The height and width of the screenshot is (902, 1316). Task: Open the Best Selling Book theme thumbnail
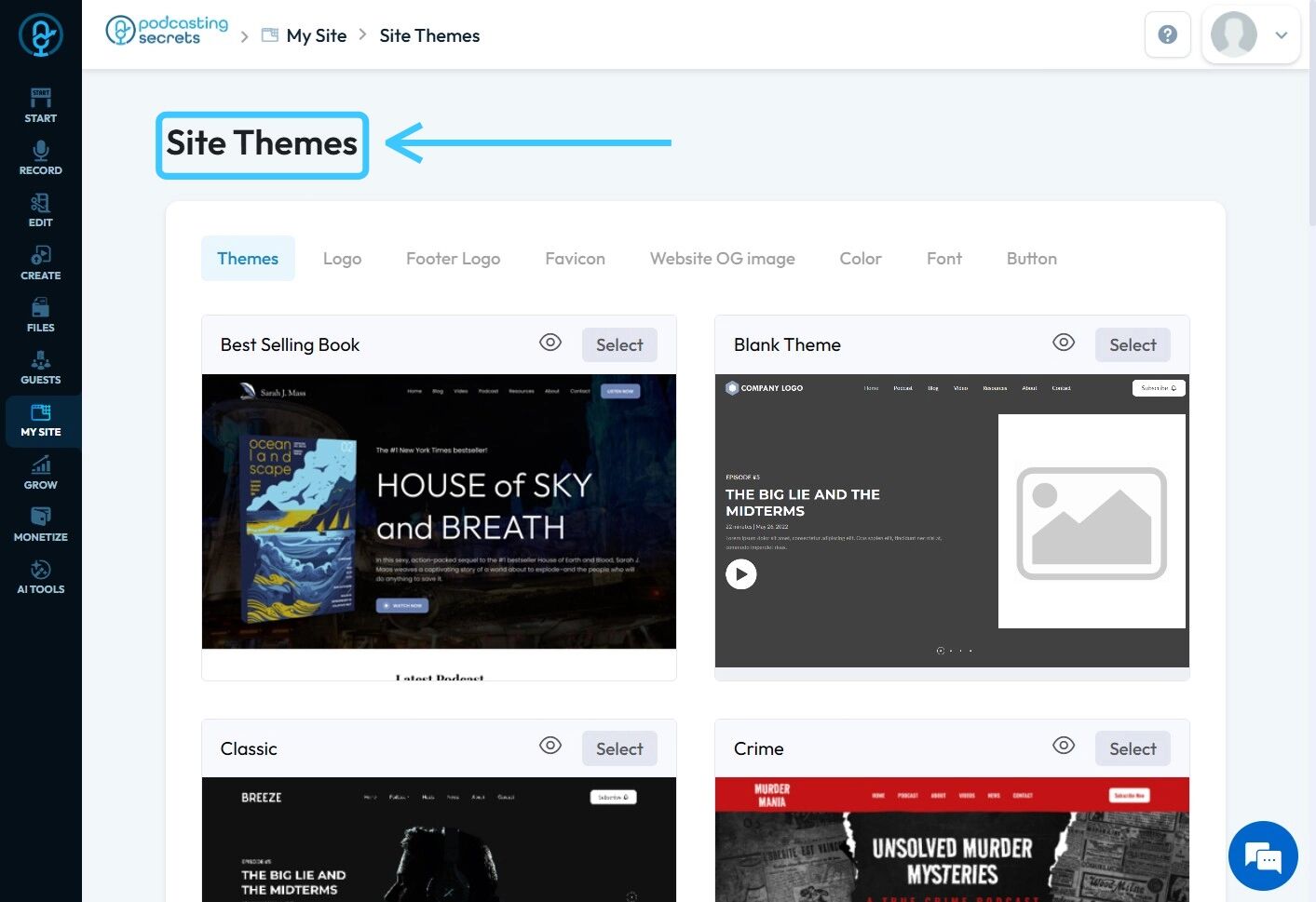click(439, 527)
